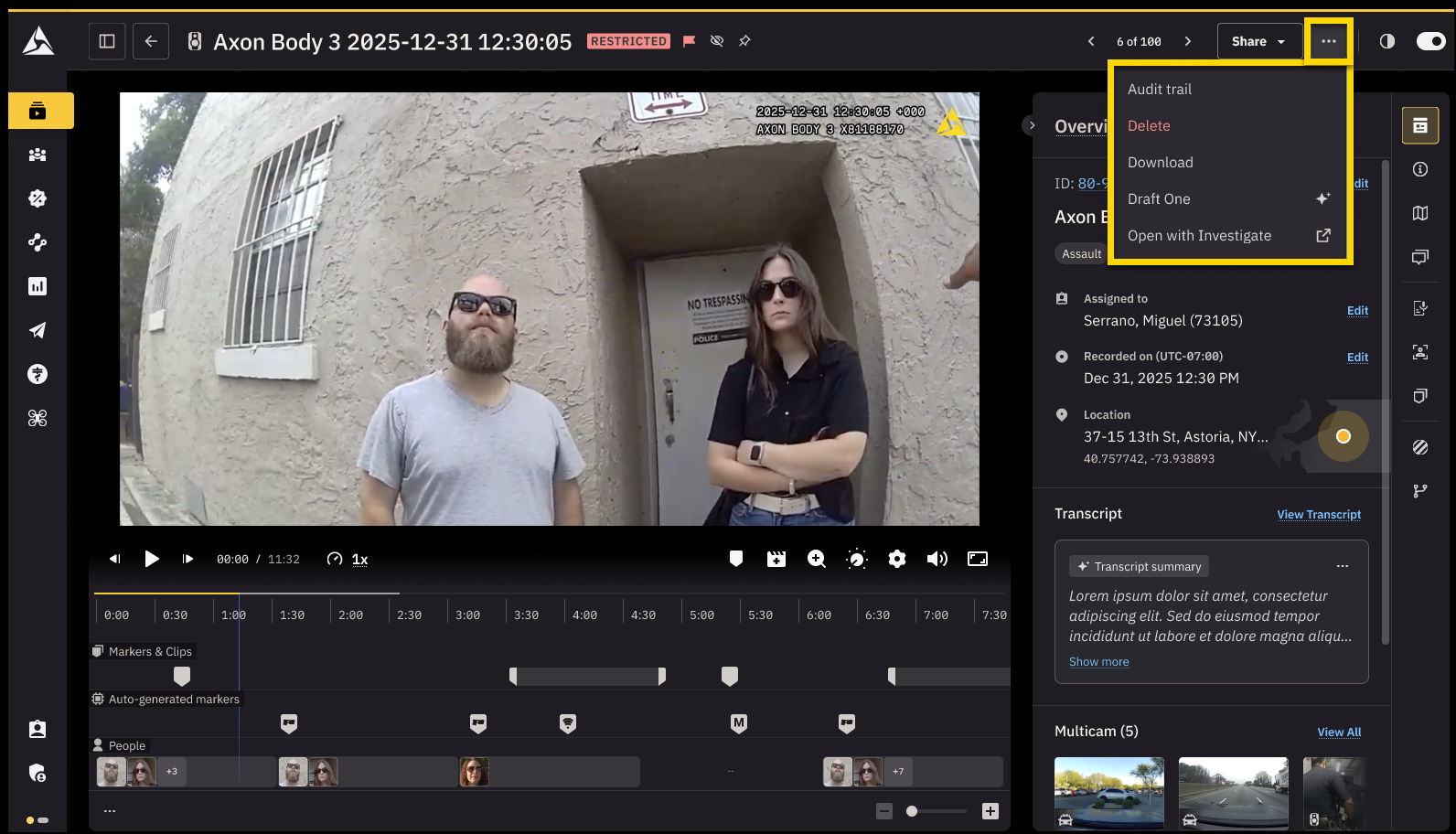Image resolution: width=1456 pixels, height=834 pixels.
Task: Open the map panel in right sidebar
Action: point(1420,213)
